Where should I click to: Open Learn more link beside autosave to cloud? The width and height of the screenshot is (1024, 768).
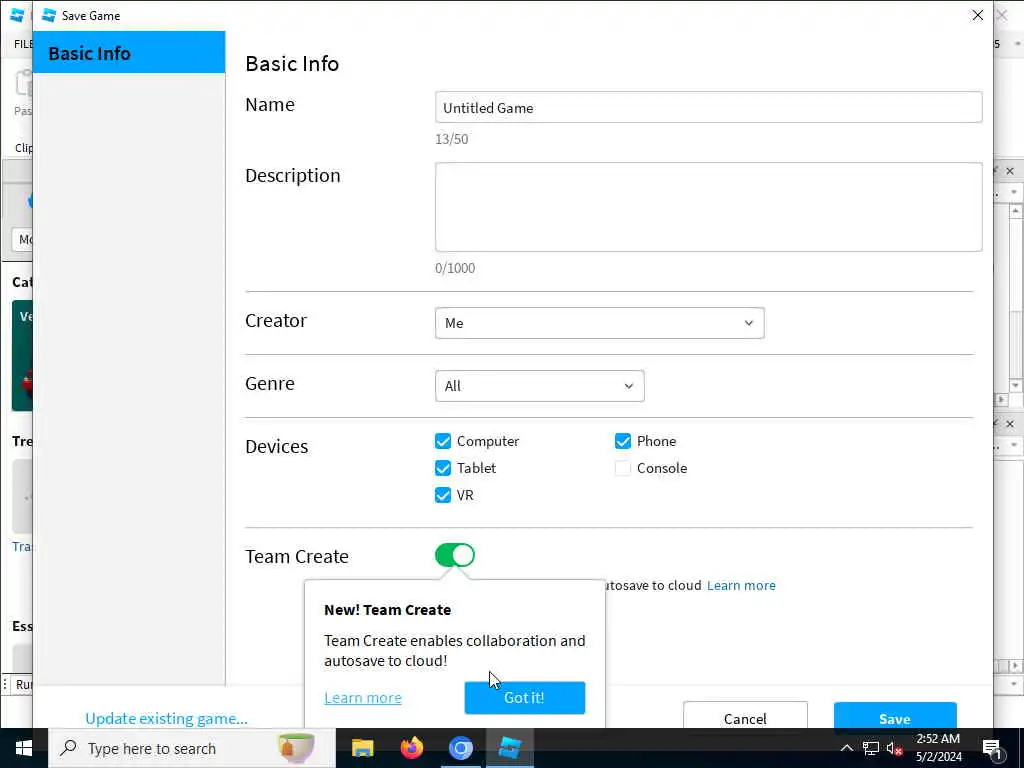pyautogui.click(x=741, y=585)
